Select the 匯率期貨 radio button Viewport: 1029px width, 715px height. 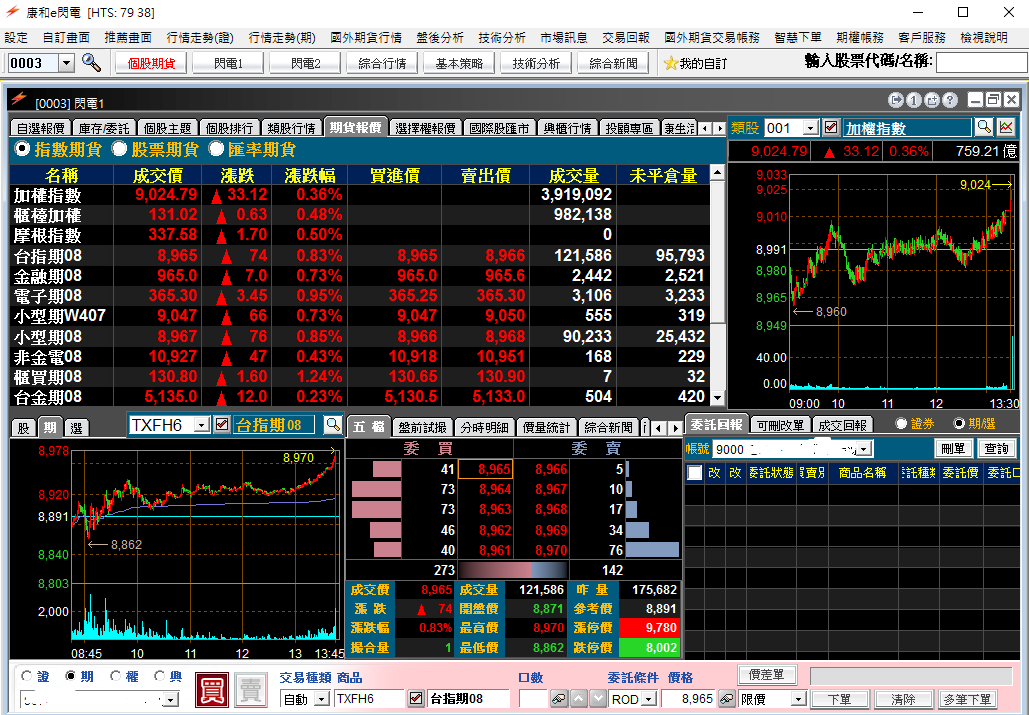[x=216, y=149]
